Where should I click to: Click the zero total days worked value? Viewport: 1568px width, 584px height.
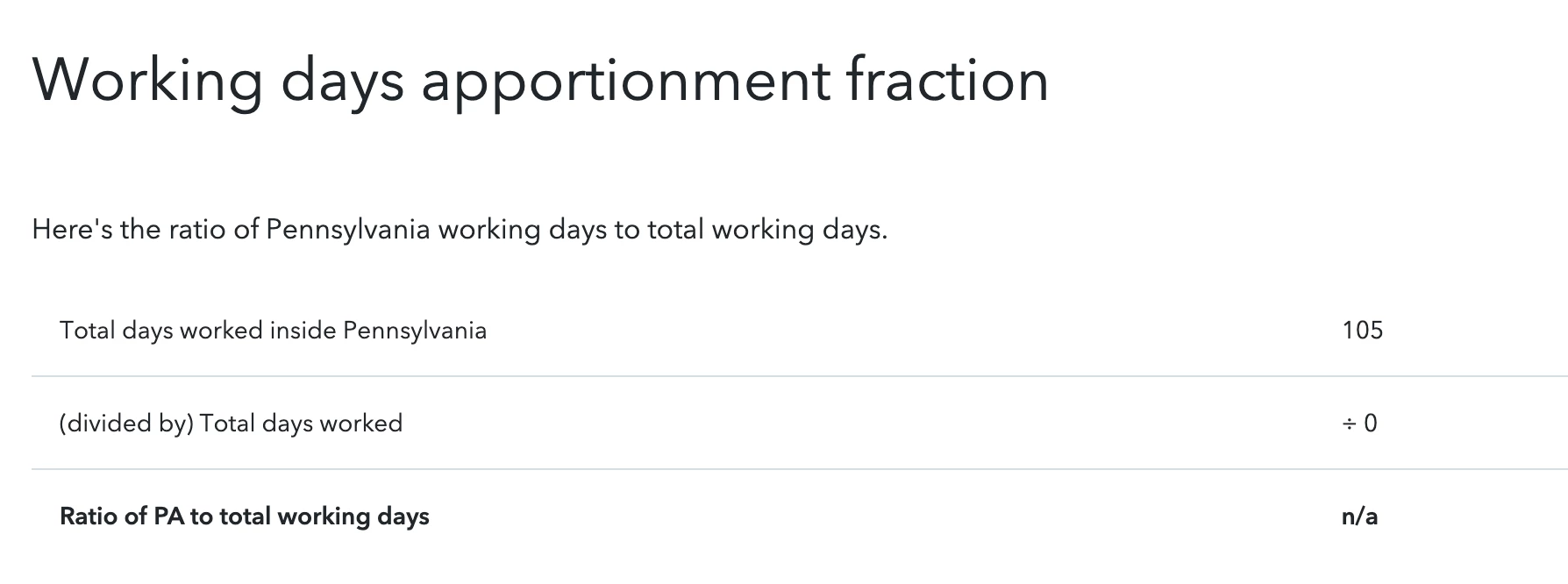click(1370, 424)
